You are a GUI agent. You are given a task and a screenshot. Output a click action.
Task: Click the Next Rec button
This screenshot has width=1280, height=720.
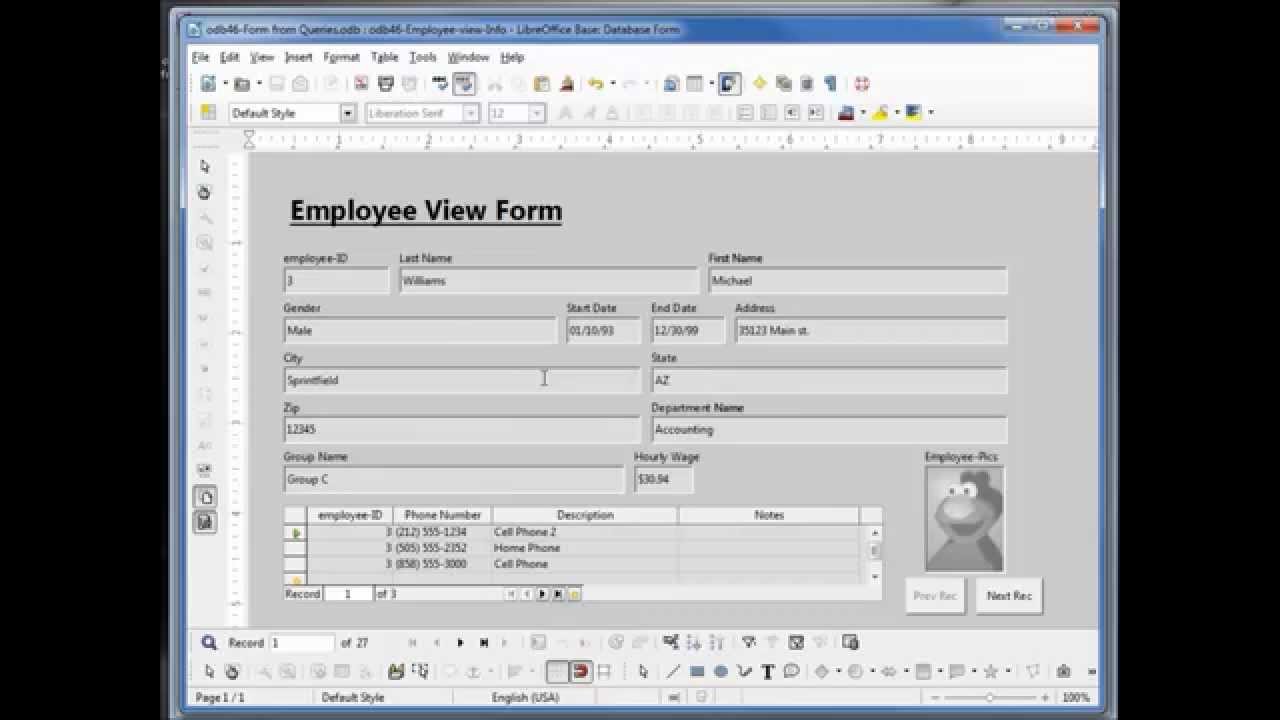[1009, 595]
